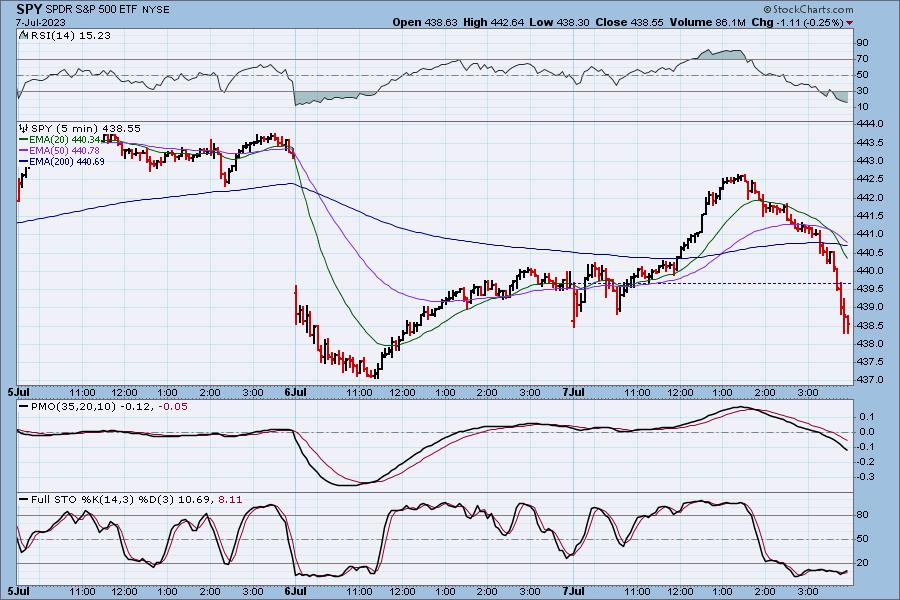Screen dimensions: 900x600
Task: Click the PMO(35,20,10) -0.12 label
Action: click(x=92, y=406)
